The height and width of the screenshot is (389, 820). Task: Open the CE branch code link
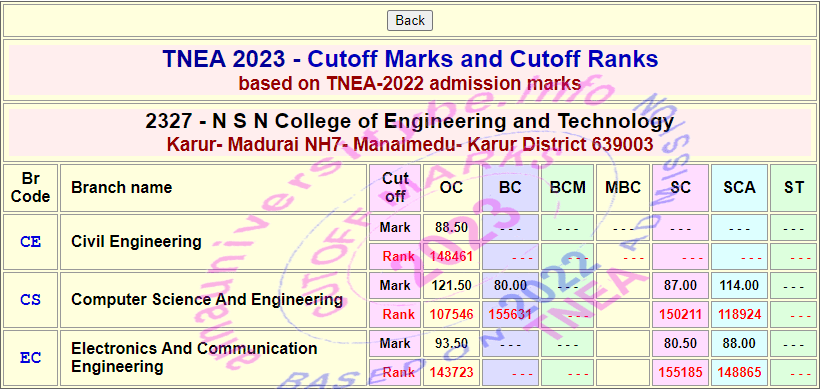(30, 242)
